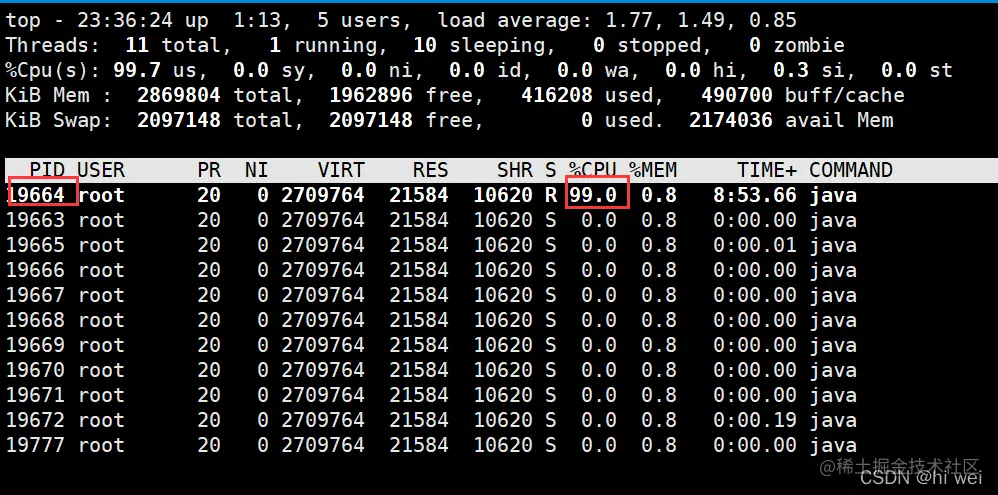Image resolution: width=998 pixels, height=495 pixels.
Task: Click the 2869804 total memory value
Action: [x=179, y=95]
